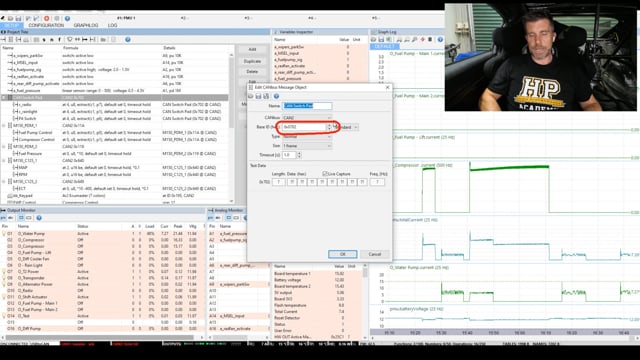
Task: Open help in the Graph Log toolbar
Action: pos(440,40)
